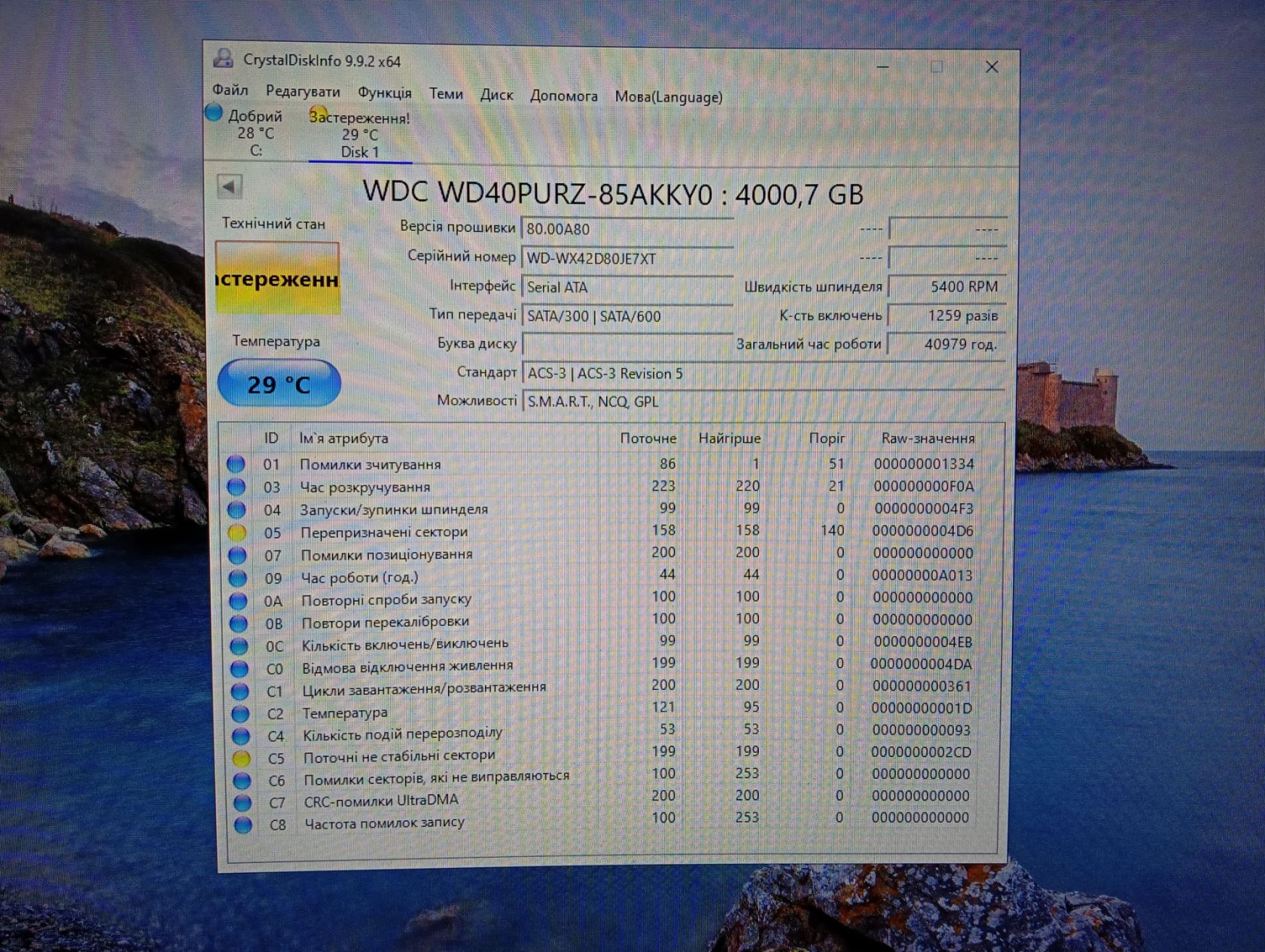Click status icon for Кількість включень/виключень
The width and height of the screenshot is (1265, 952).
[x=239, y=646]
